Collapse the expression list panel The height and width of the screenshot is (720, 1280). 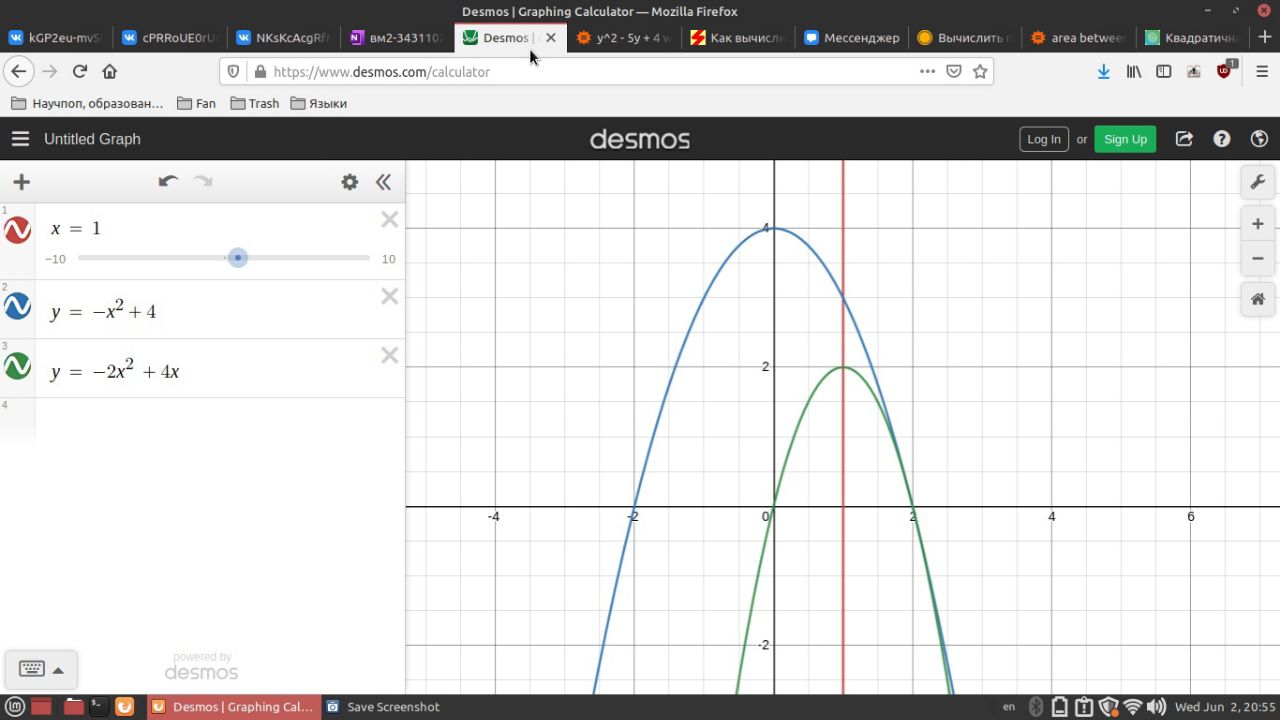383,182
